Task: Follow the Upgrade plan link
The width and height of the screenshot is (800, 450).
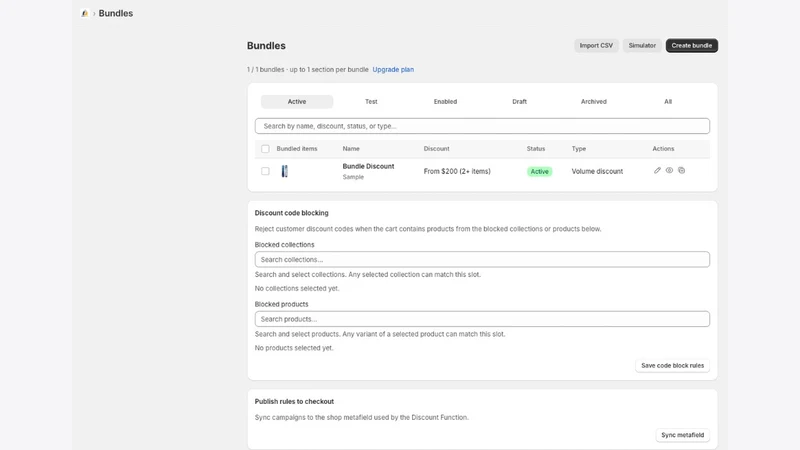Action: tap(393, 69)
